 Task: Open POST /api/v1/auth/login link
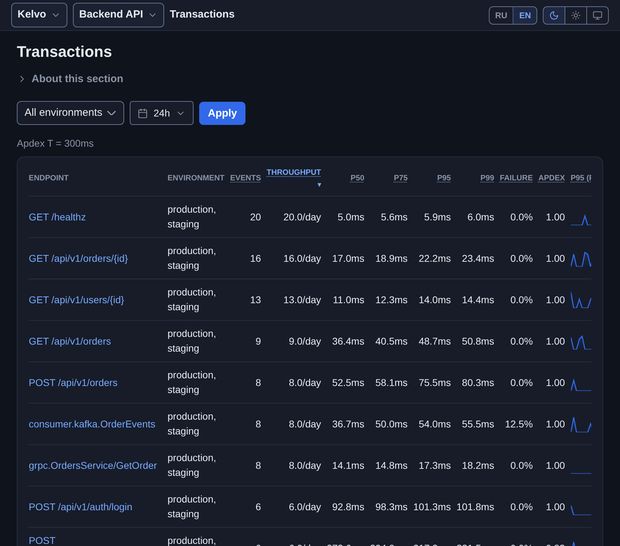pos(80,507)
